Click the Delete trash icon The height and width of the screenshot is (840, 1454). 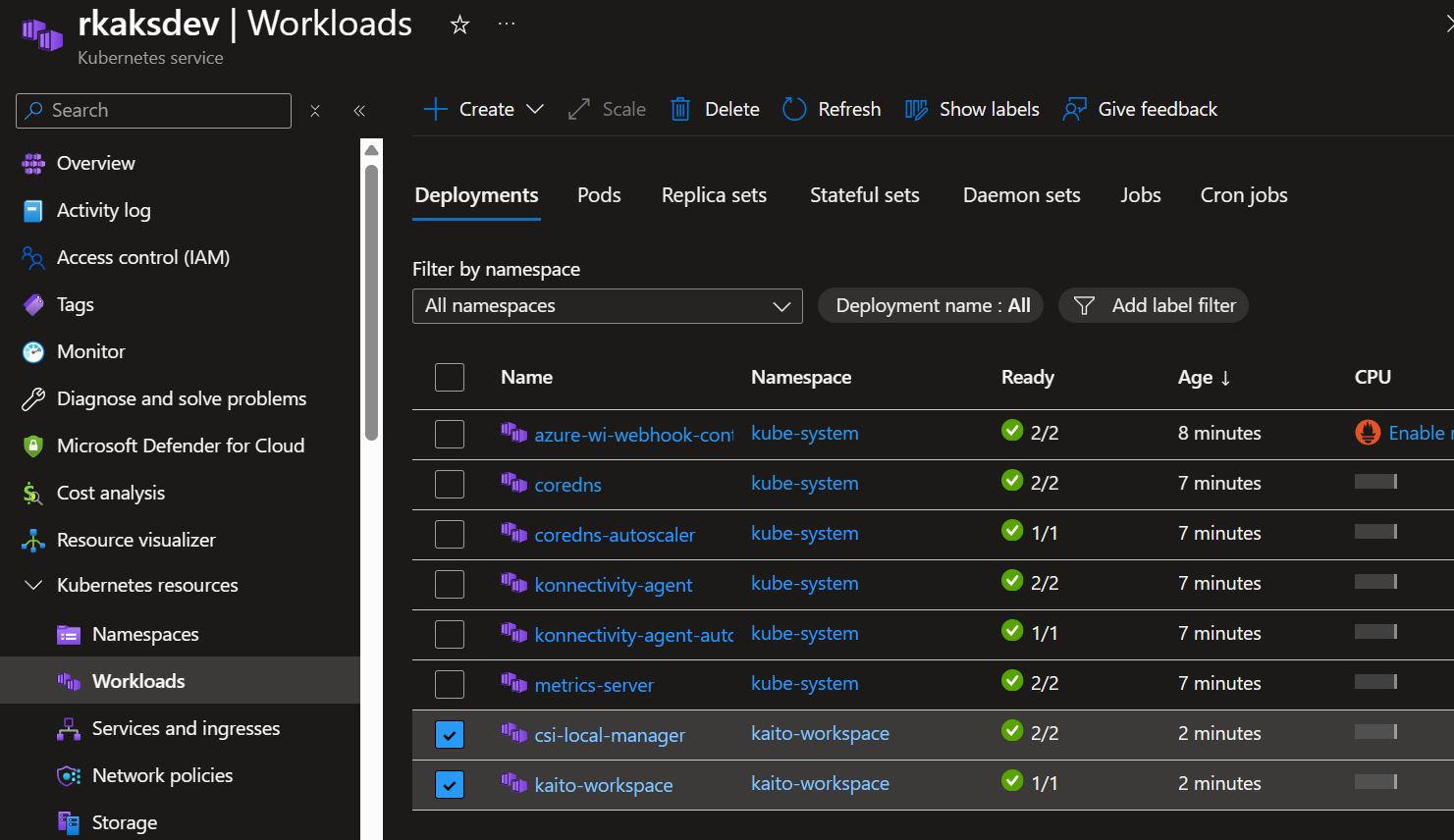coord(680,109)
